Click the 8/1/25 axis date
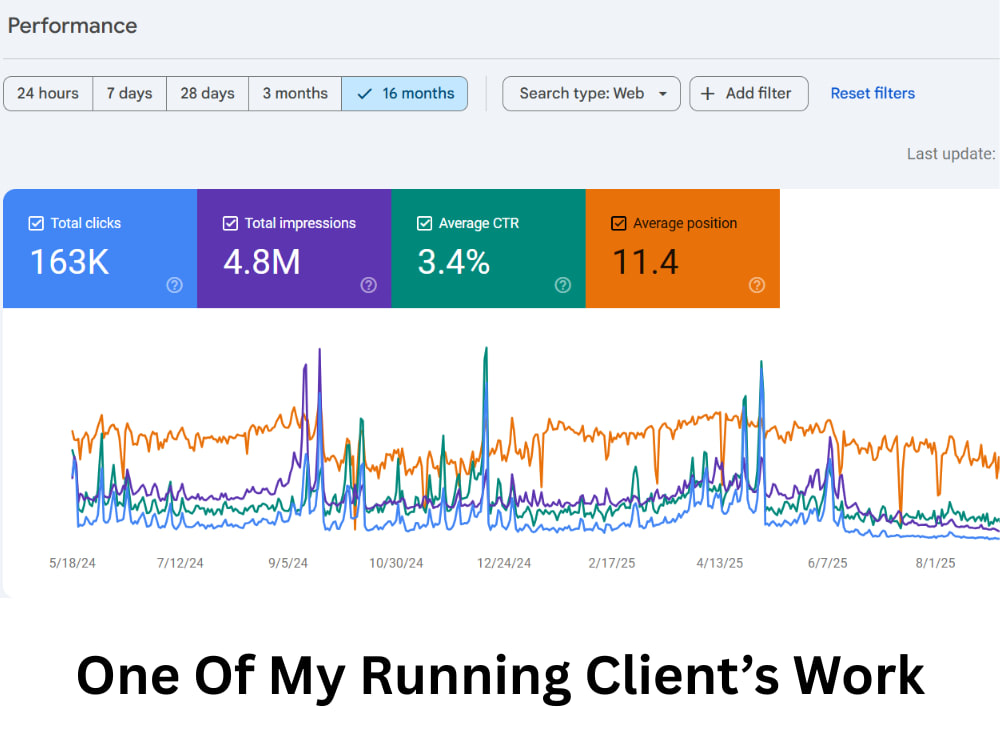1000x750 pixels. coord(936,563)
